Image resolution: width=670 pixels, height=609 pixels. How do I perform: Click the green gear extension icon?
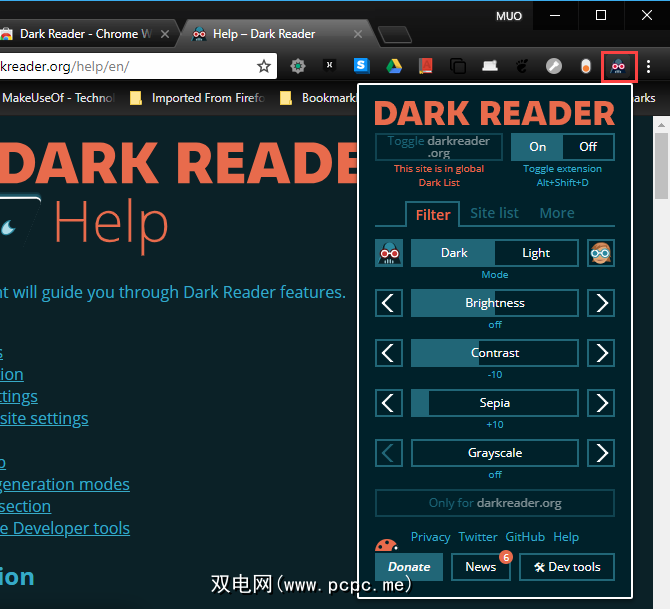pyautogui.click(x=298, y=66)
